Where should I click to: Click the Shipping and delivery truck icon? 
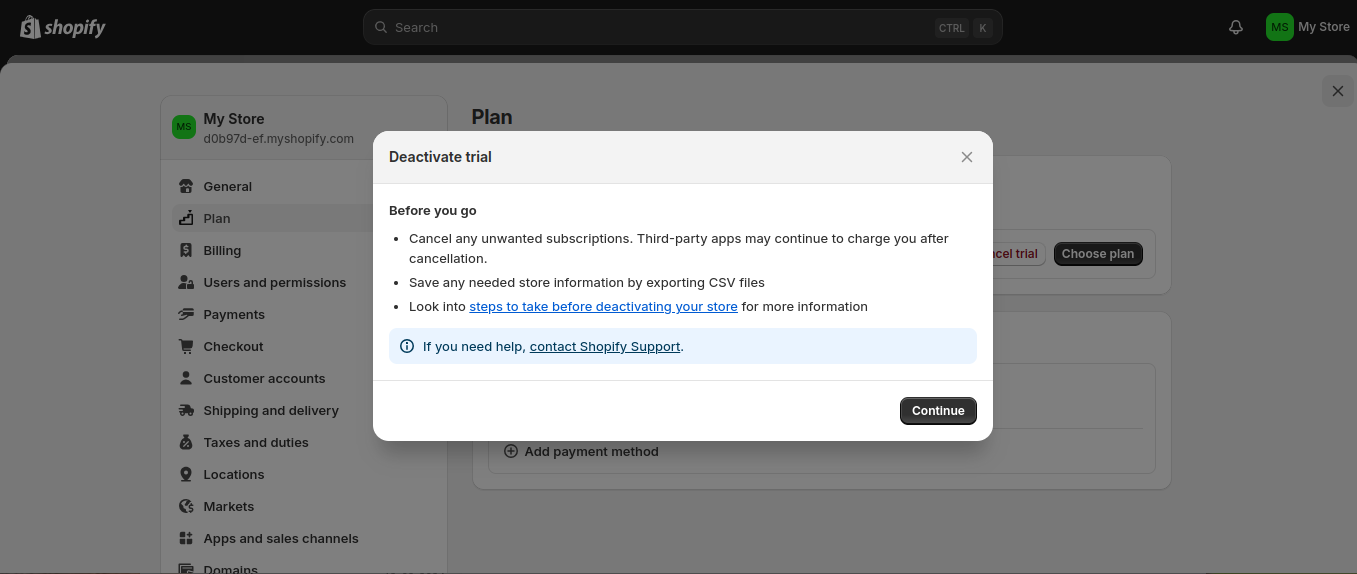(185, 410)
